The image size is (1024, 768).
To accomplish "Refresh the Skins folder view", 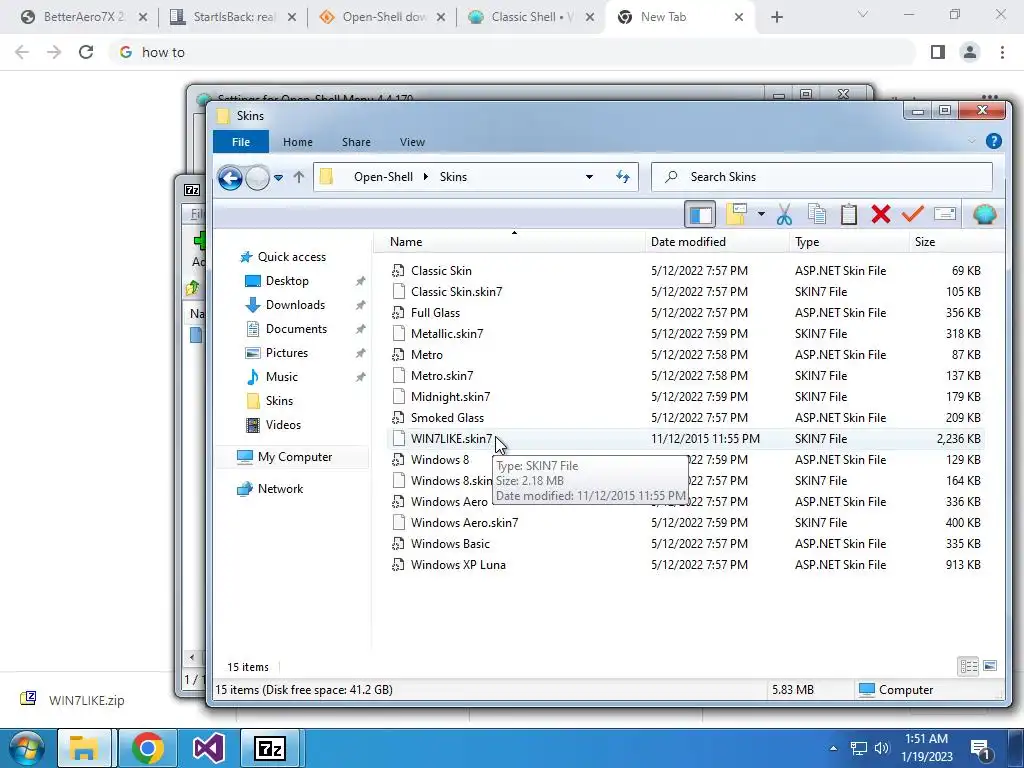I will 622,177.
